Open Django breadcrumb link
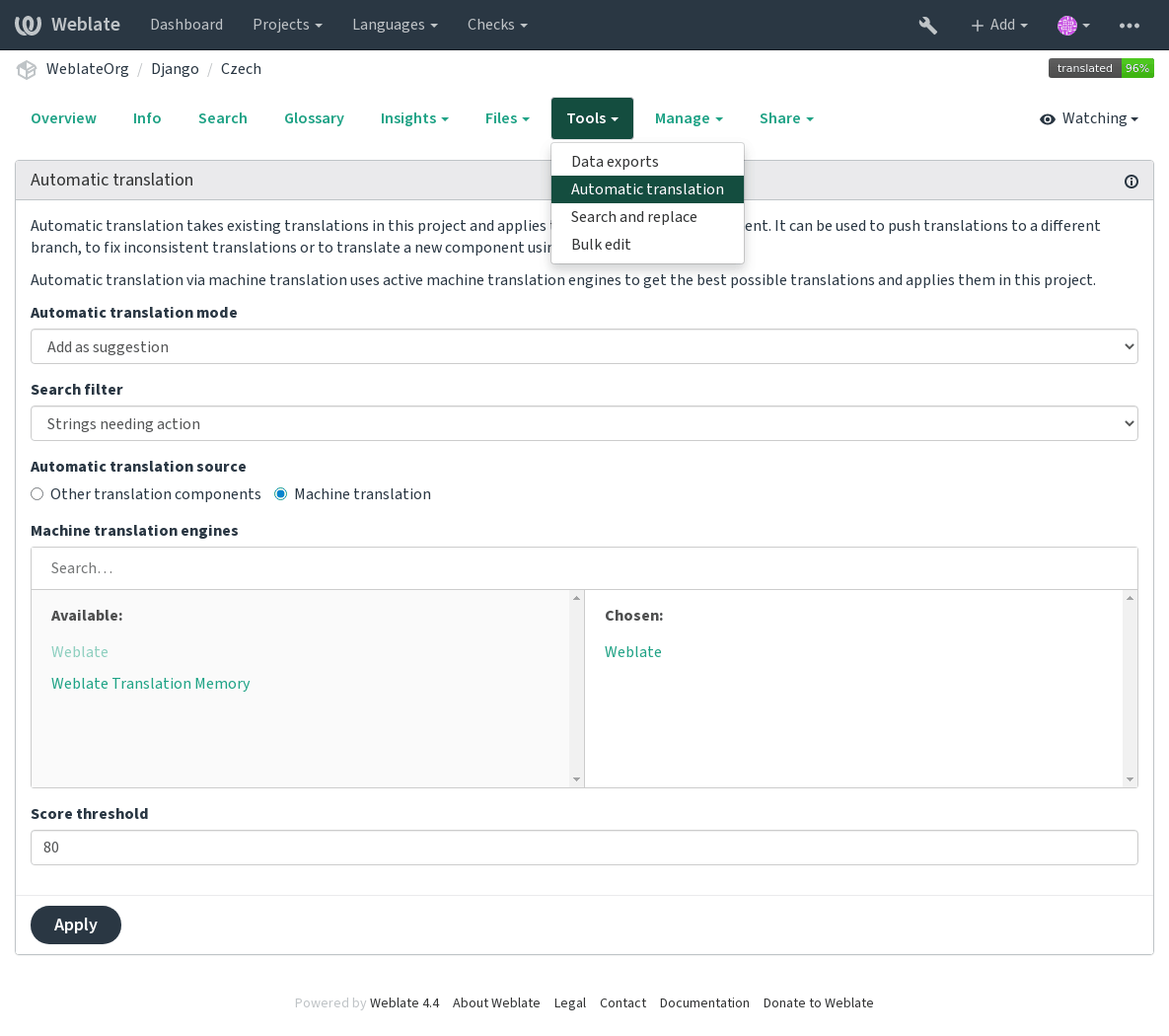 [175, 69]
